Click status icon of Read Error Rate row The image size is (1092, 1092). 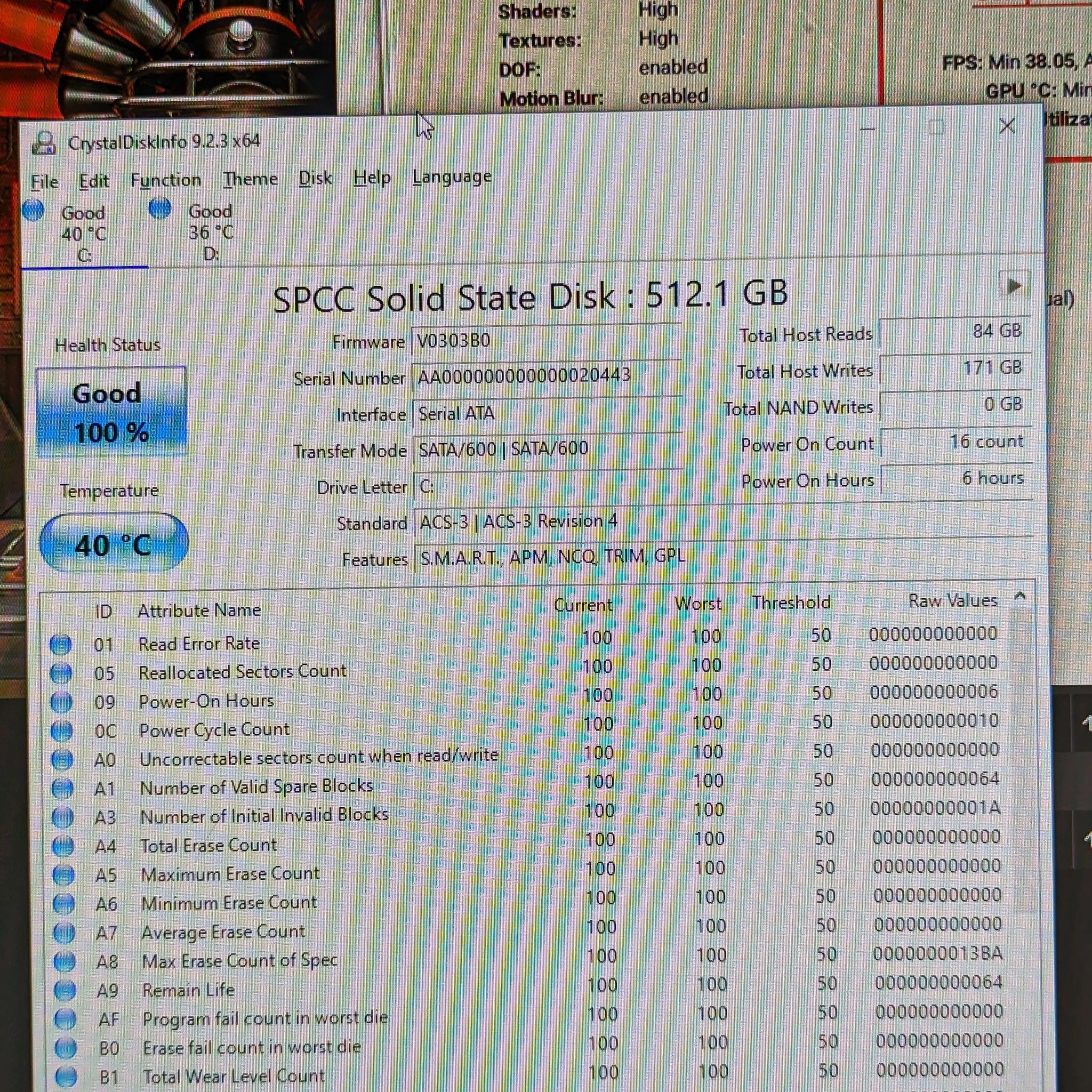[60, 644]
